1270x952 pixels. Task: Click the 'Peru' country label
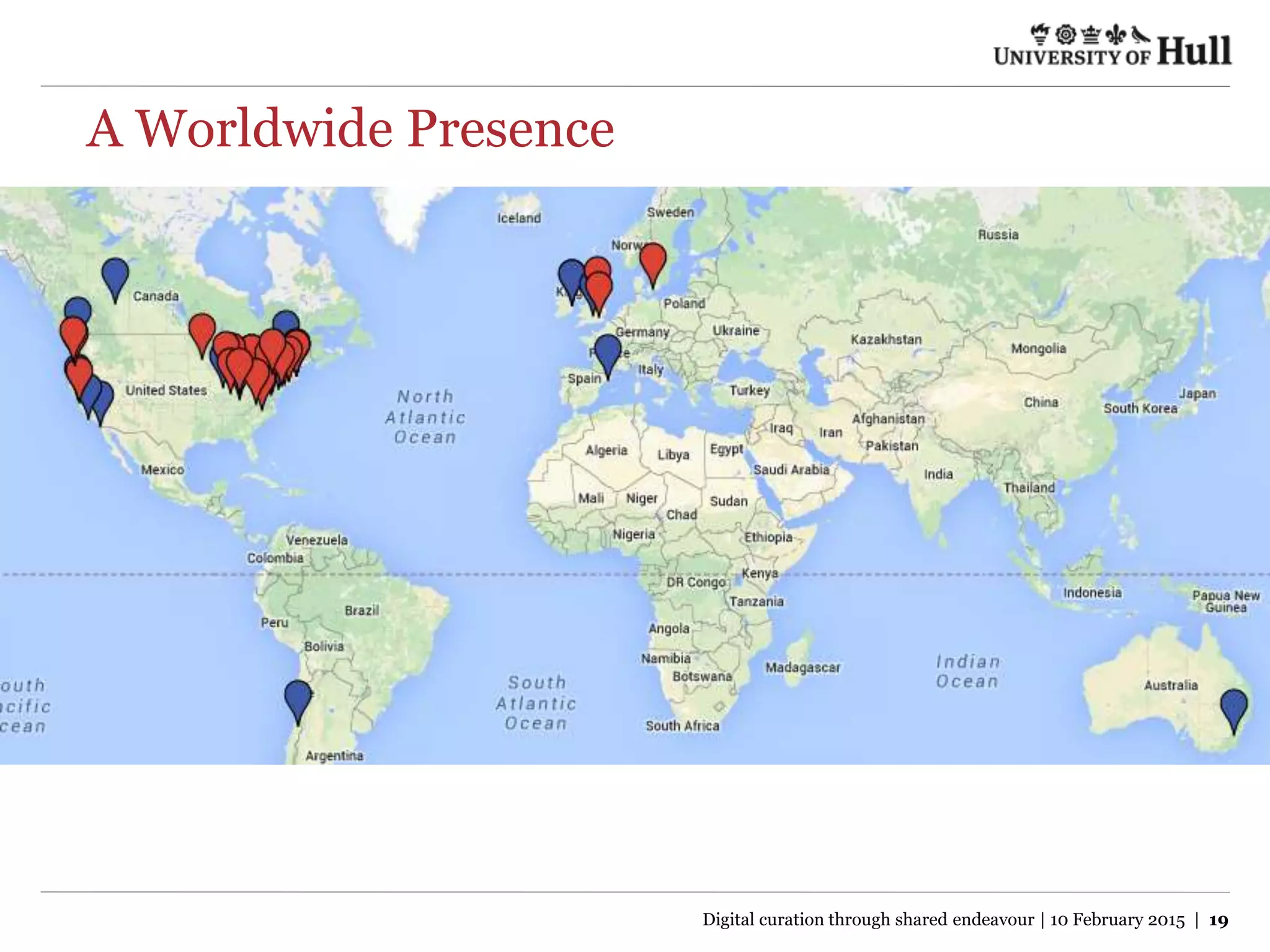(x=274, y=622)
